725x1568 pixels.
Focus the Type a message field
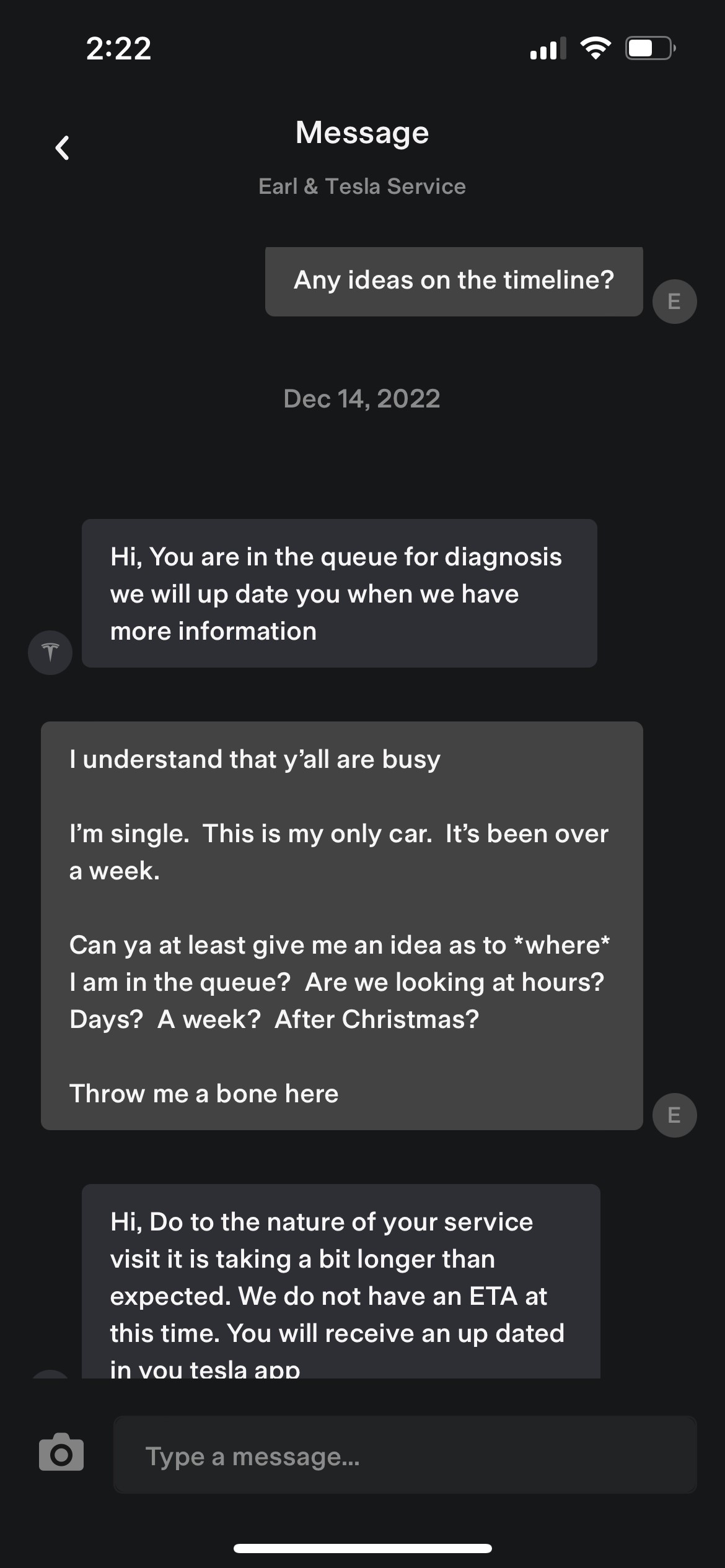(x=405, y=1455)
